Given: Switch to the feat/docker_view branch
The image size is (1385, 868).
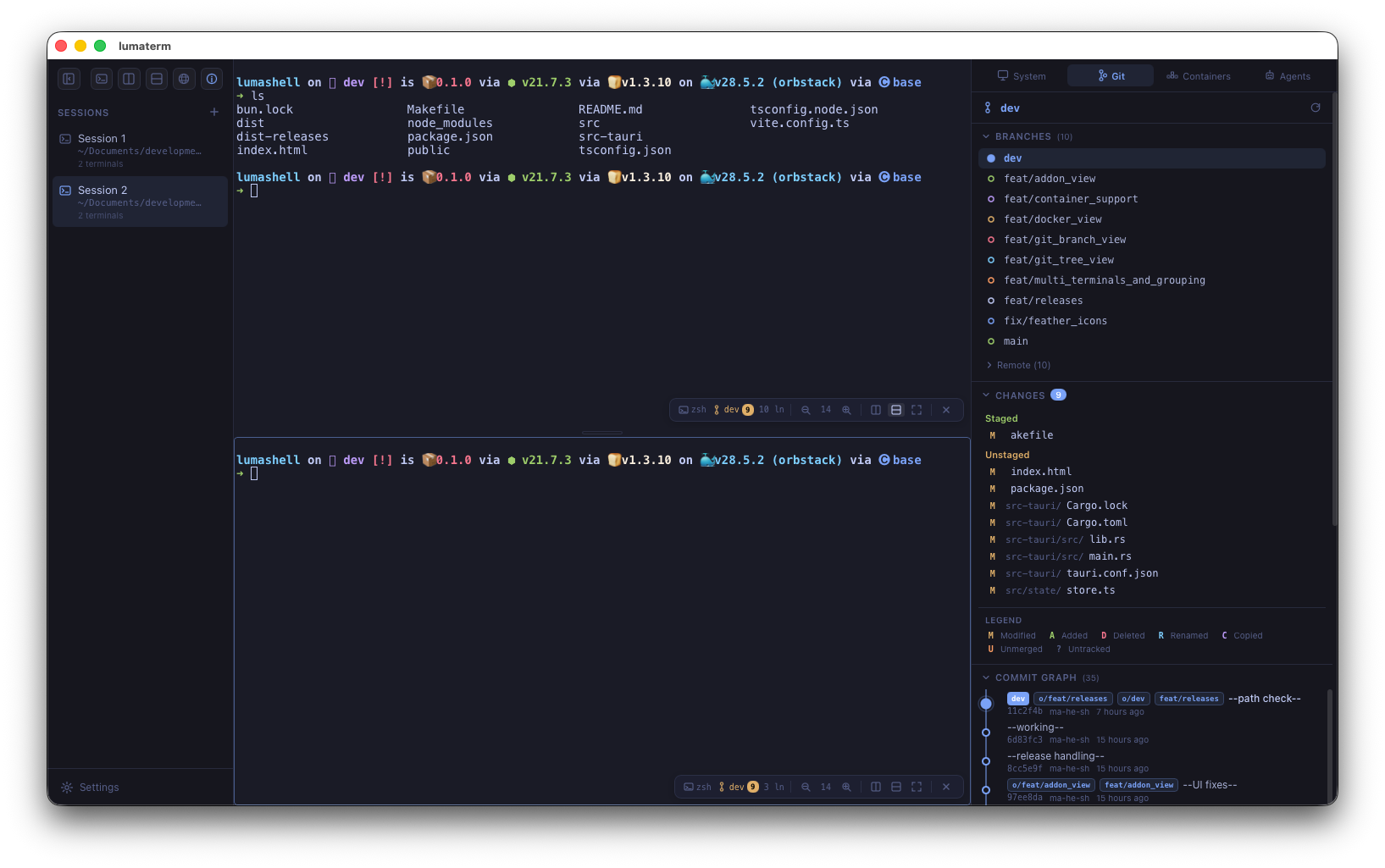Looking at the screenshot, I should (1053, 218).
